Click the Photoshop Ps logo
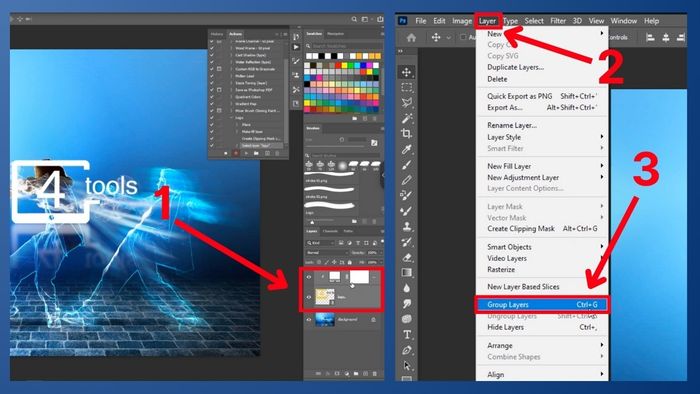The image size is (700, 394). [x=403, y=21]
